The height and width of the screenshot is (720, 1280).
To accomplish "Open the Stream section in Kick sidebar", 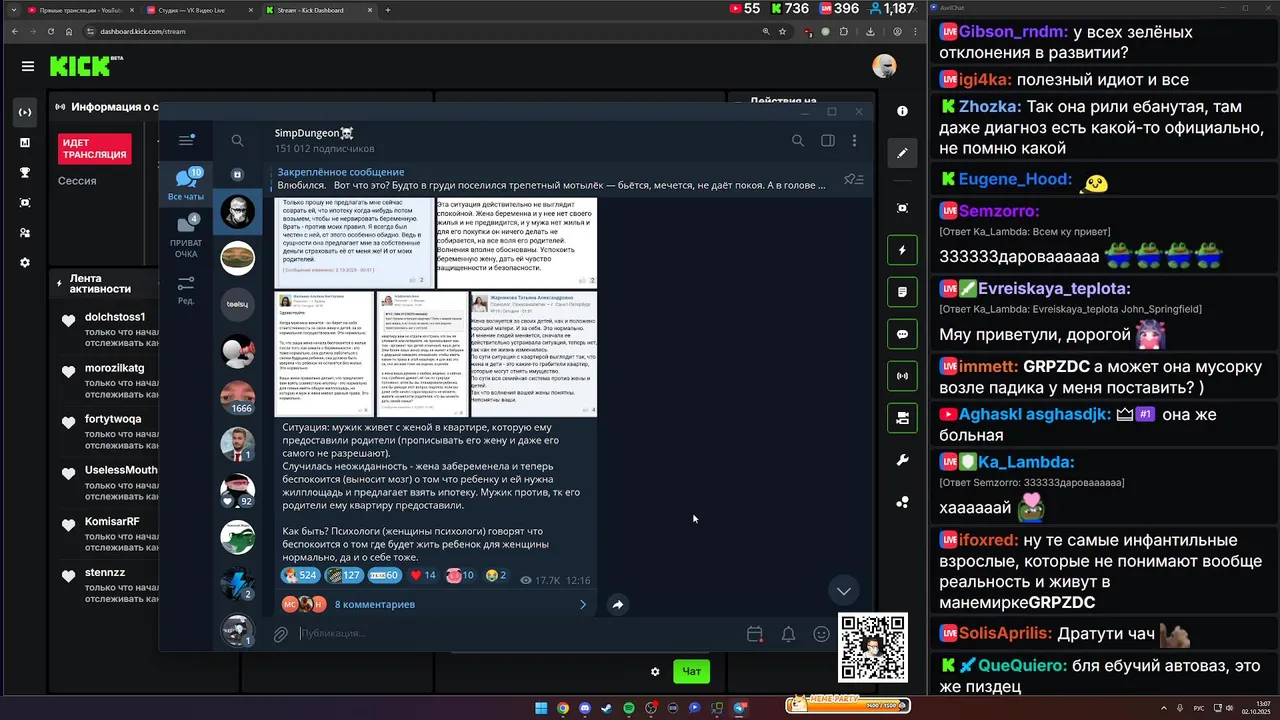I will 25,112.
